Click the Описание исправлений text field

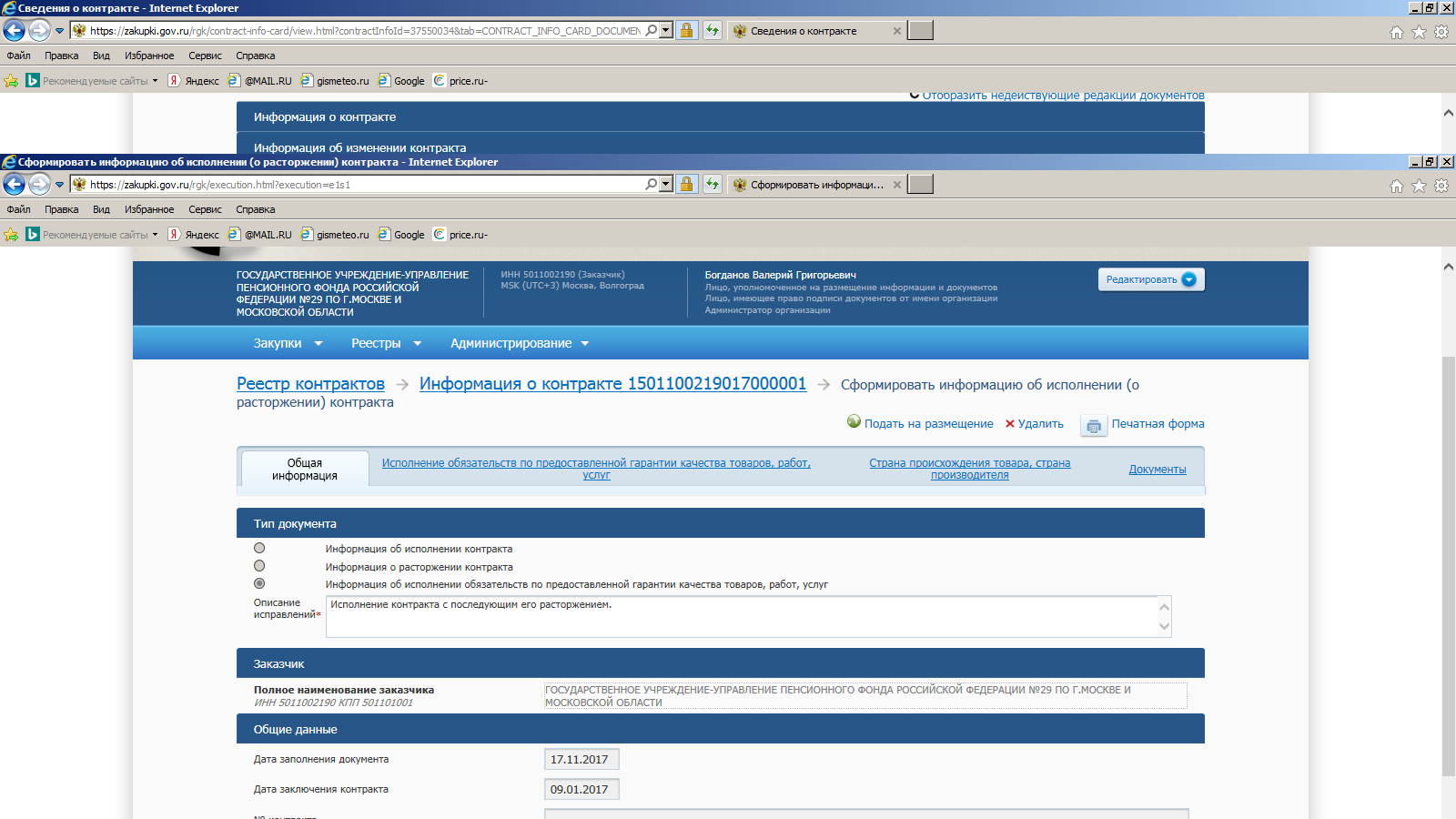click(742, 617)
